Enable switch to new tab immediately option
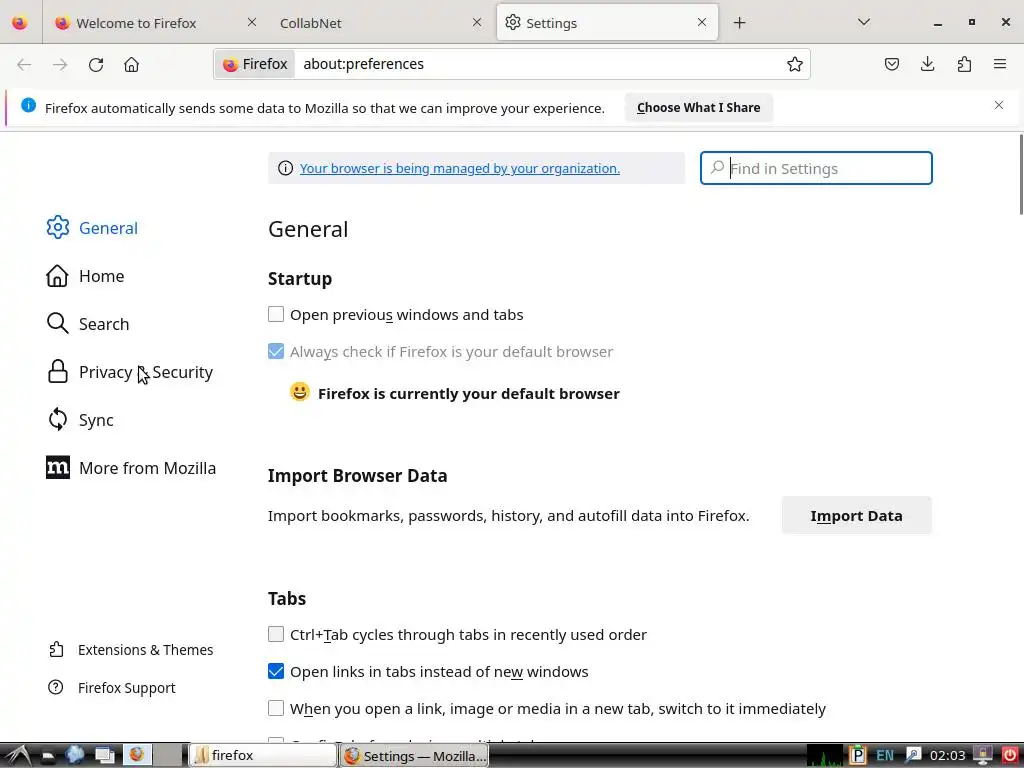Image resolution: width=1024 pixels, height=768 pixels. pyautogui.click(x=276, y=709)
